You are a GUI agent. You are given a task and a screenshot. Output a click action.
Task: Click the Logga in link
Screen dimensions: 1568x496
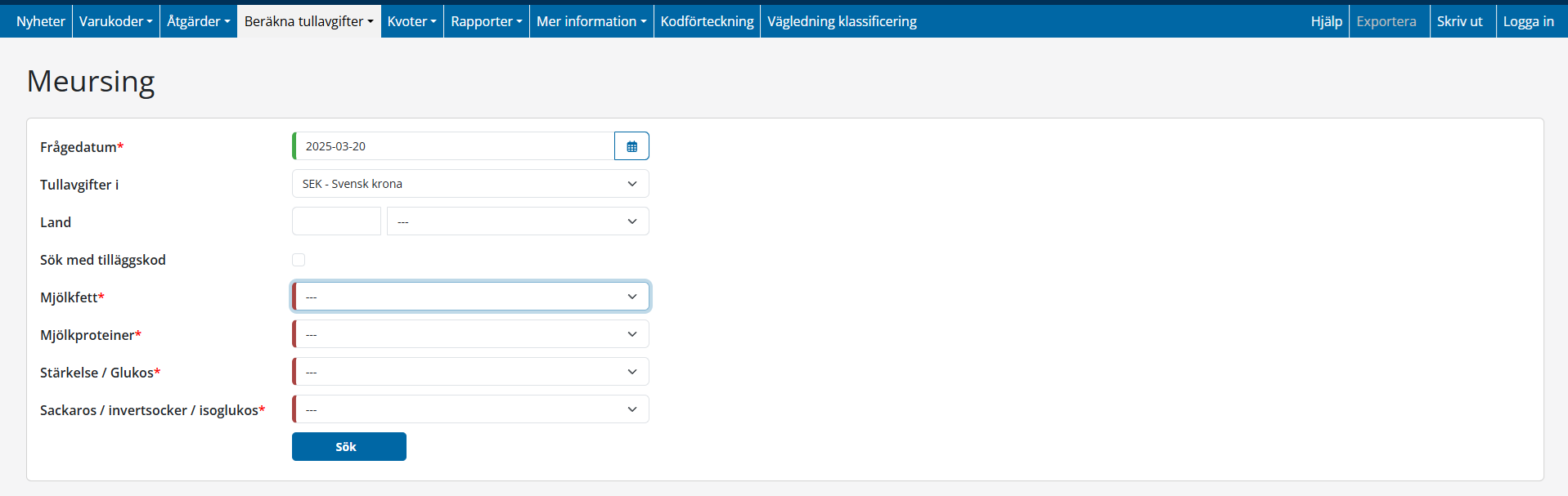pos(1528,21)
